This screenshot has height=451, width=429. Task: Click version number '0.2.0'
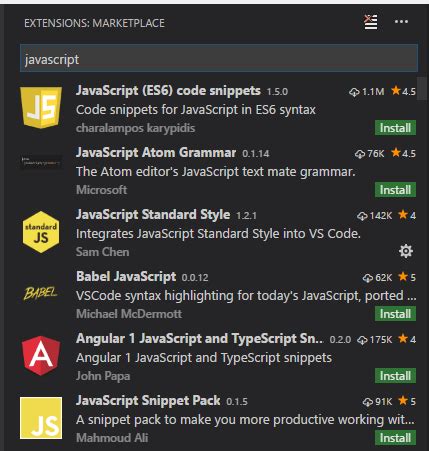point(340,340)
